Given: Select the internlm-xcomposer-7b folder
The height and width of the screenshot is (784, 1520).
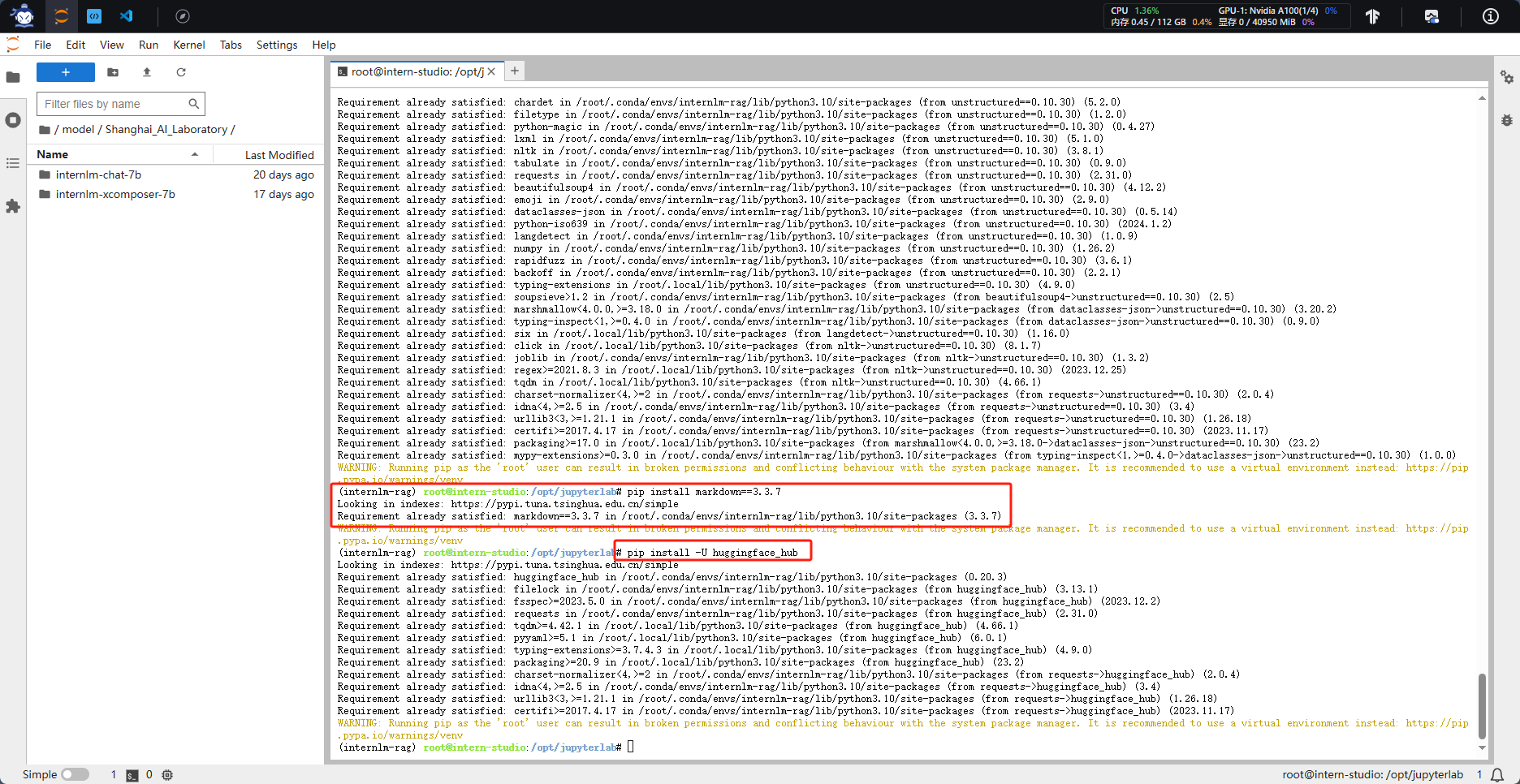Looking at the screenshot, I should pyautogui.click(x=175, y=194).
